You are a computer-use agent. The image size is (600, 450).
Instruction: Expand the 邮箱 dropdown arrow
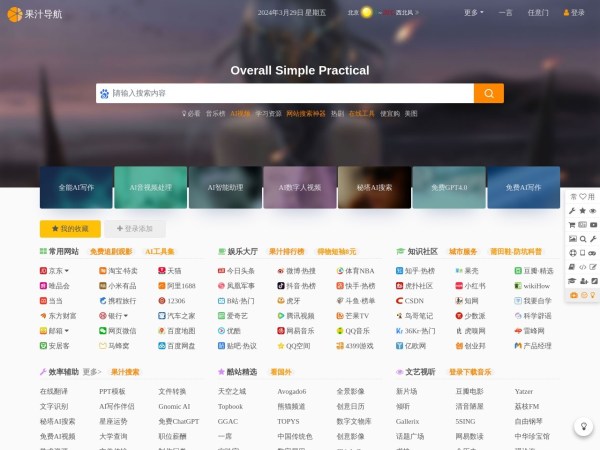(67, 331)
